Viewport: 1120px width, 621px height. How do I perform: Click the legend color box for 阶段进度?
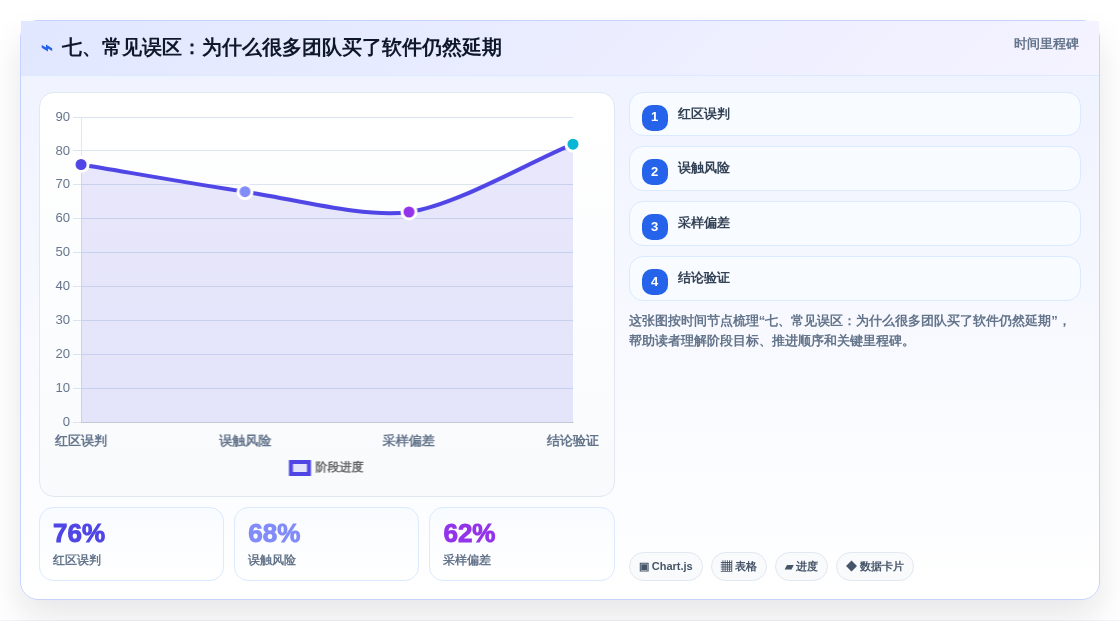(299, 468)
